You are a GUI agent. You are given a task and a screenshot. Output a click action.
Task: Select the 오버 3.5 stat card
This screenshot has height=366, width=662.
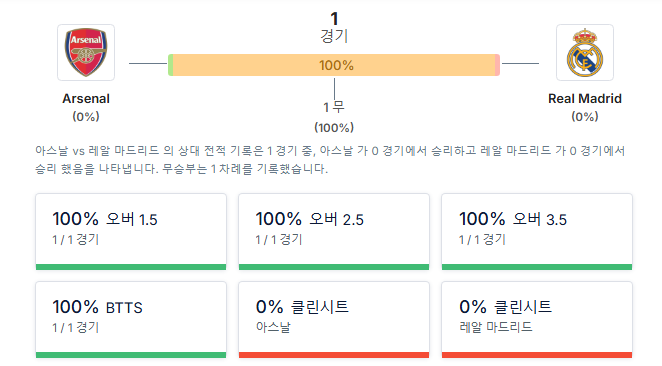click(x=537, y=231)
